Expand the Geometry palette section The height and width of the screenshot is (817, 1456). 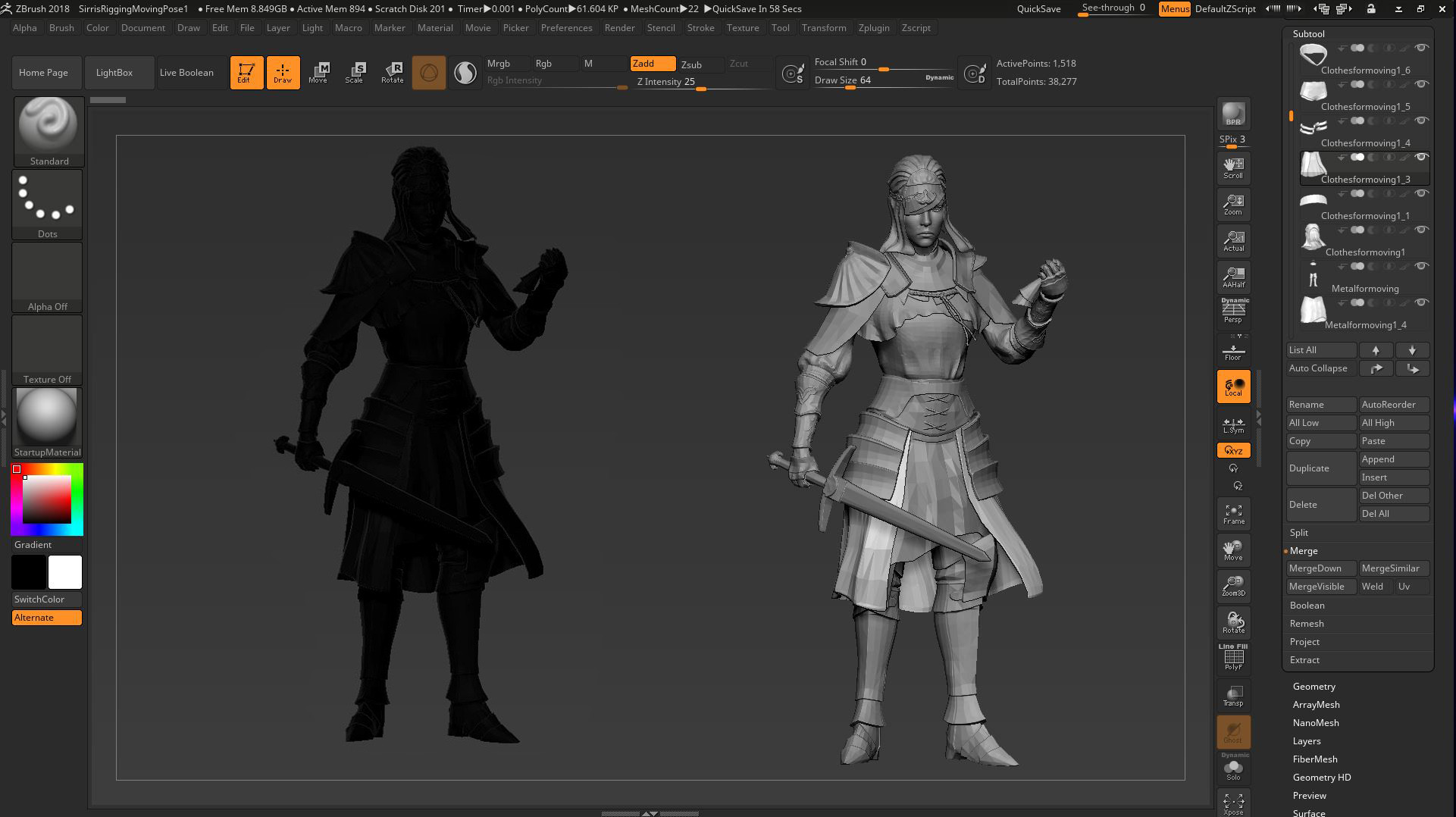click(1314, 687)
